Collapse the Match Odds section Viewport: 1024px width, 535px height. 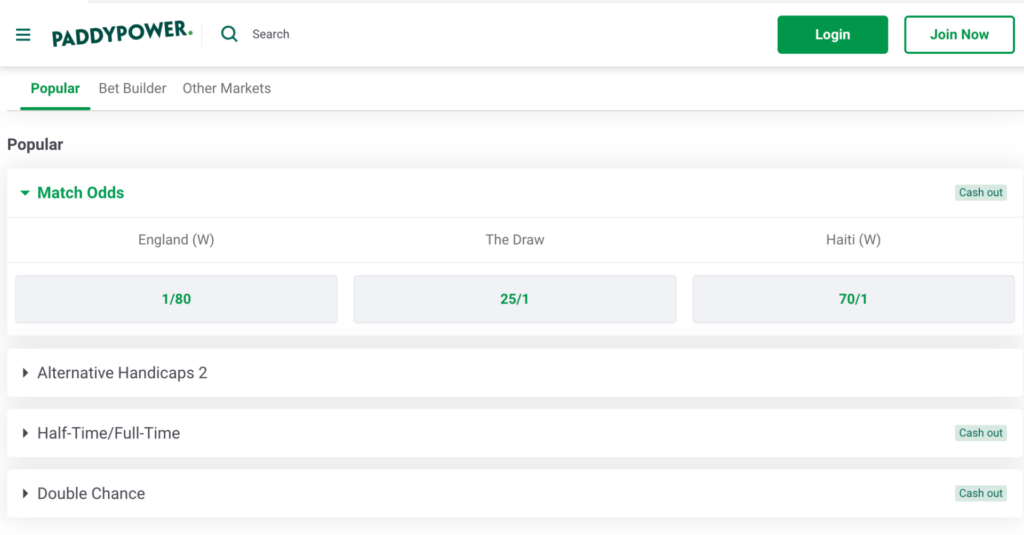pos(25,193)
